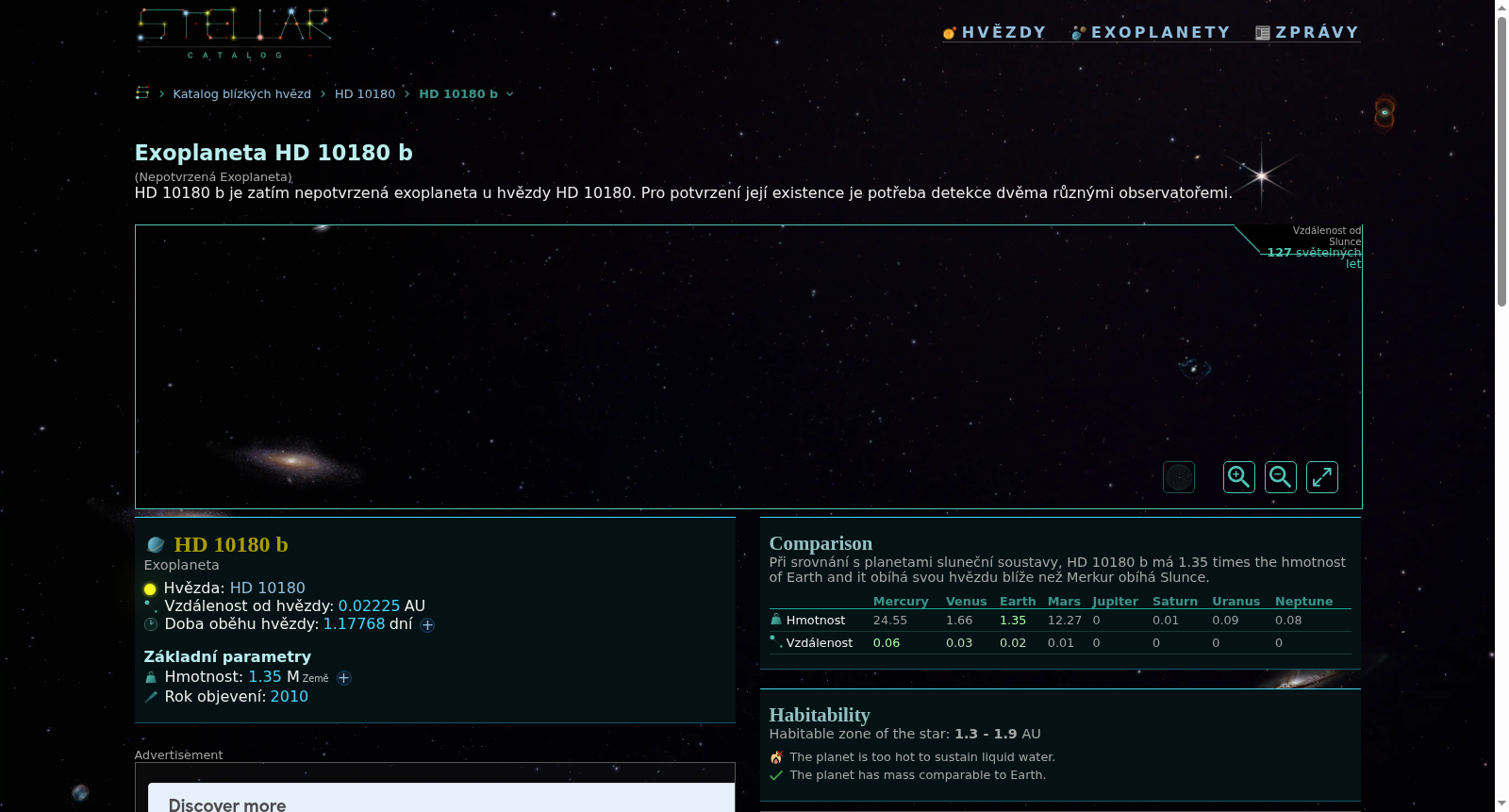Select the Jupiter column header
1509x812 pixels.
click(1116, 602)
